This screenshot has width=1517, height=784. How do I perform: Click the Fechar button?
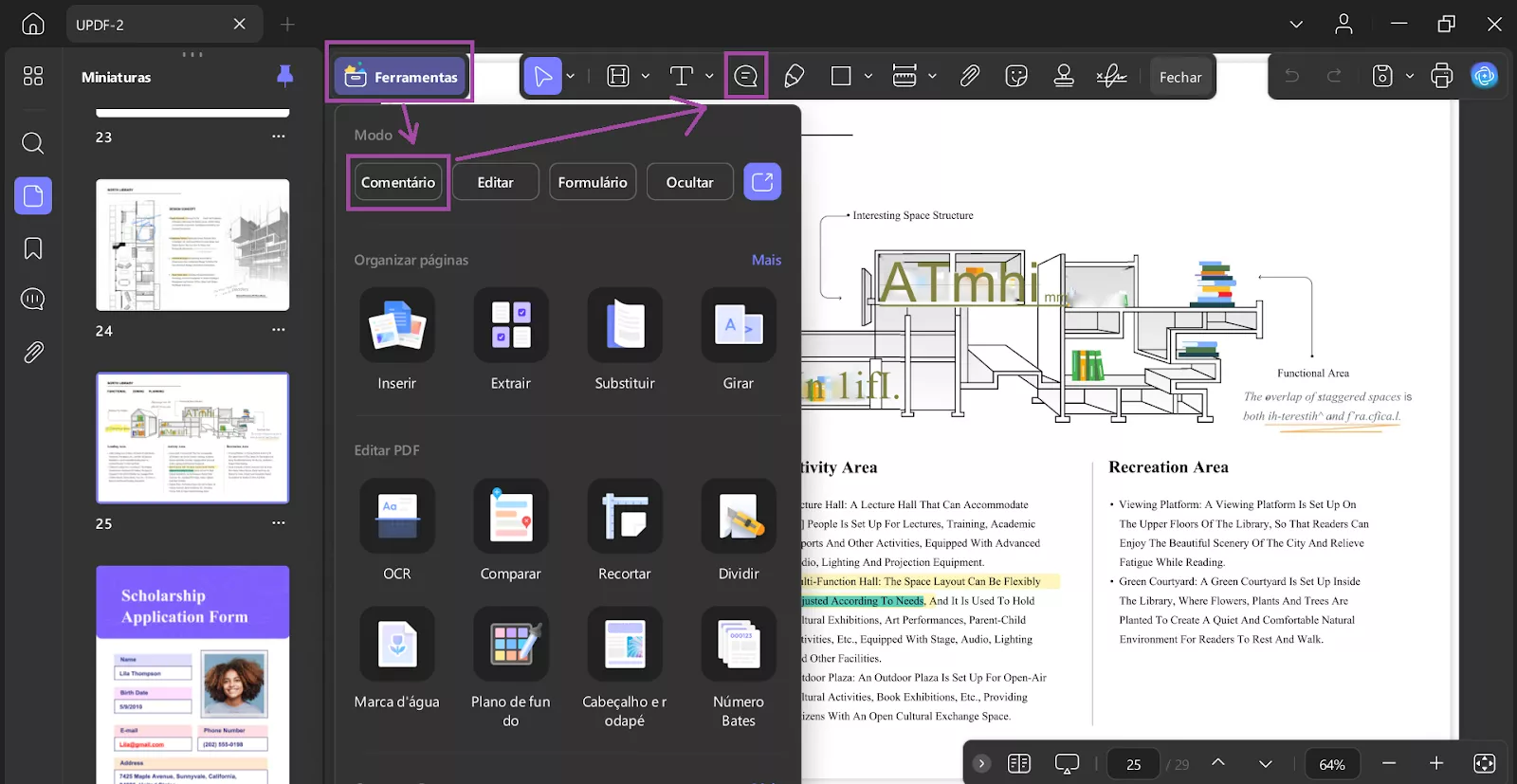pos(1179,77)
